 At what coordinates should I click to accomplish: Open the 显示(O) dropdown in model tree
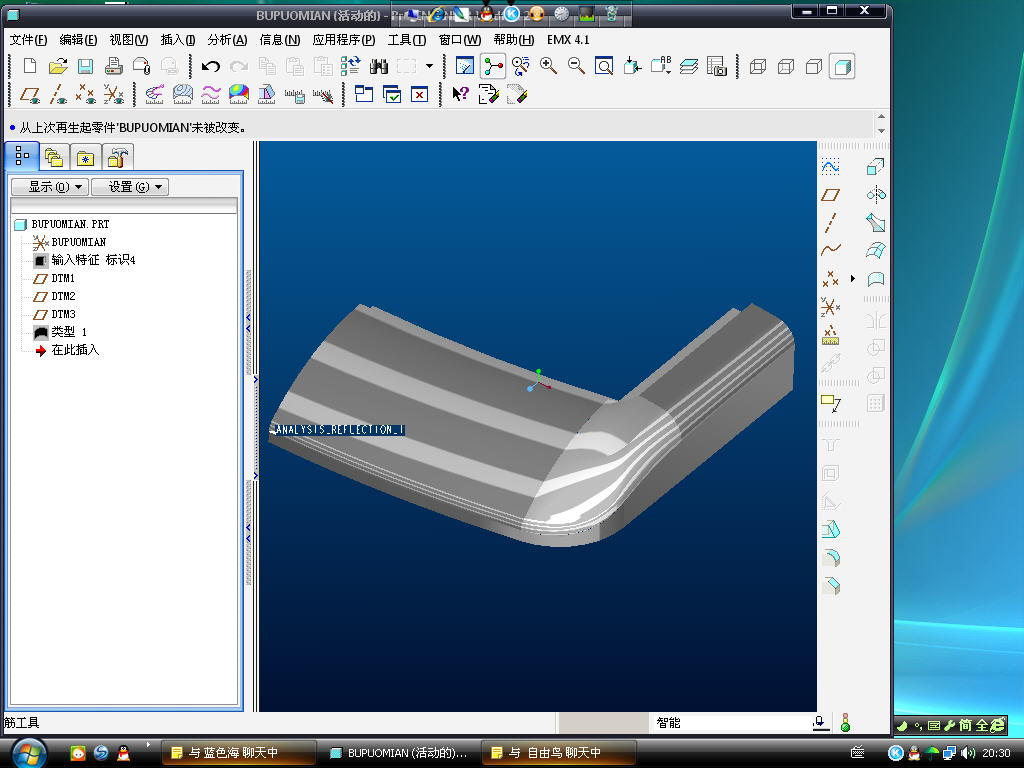[50, 187]
